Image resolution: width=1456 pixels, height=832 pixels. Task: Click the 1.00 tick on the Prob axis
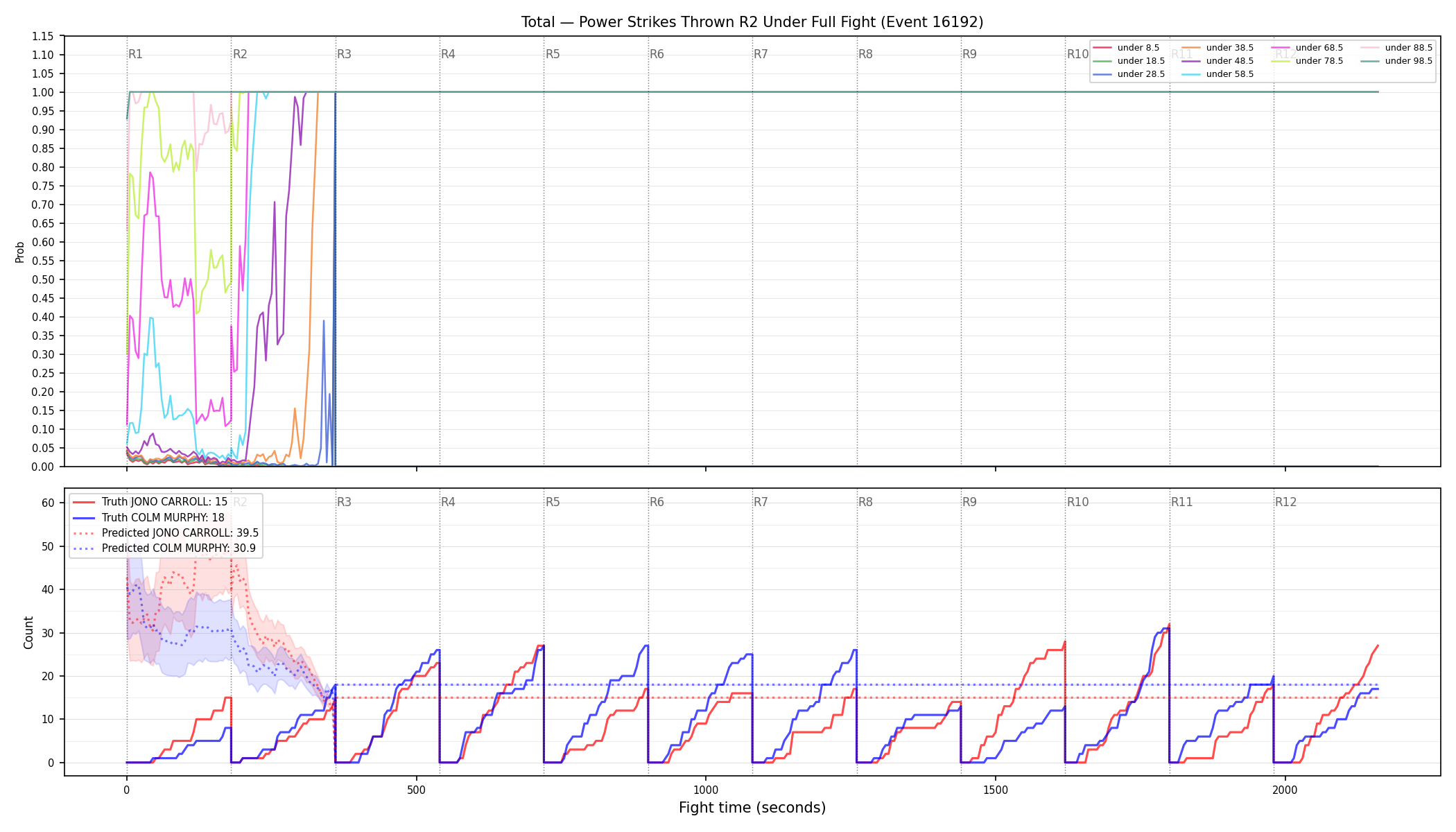pyautogui.click(x=43, y=92)
